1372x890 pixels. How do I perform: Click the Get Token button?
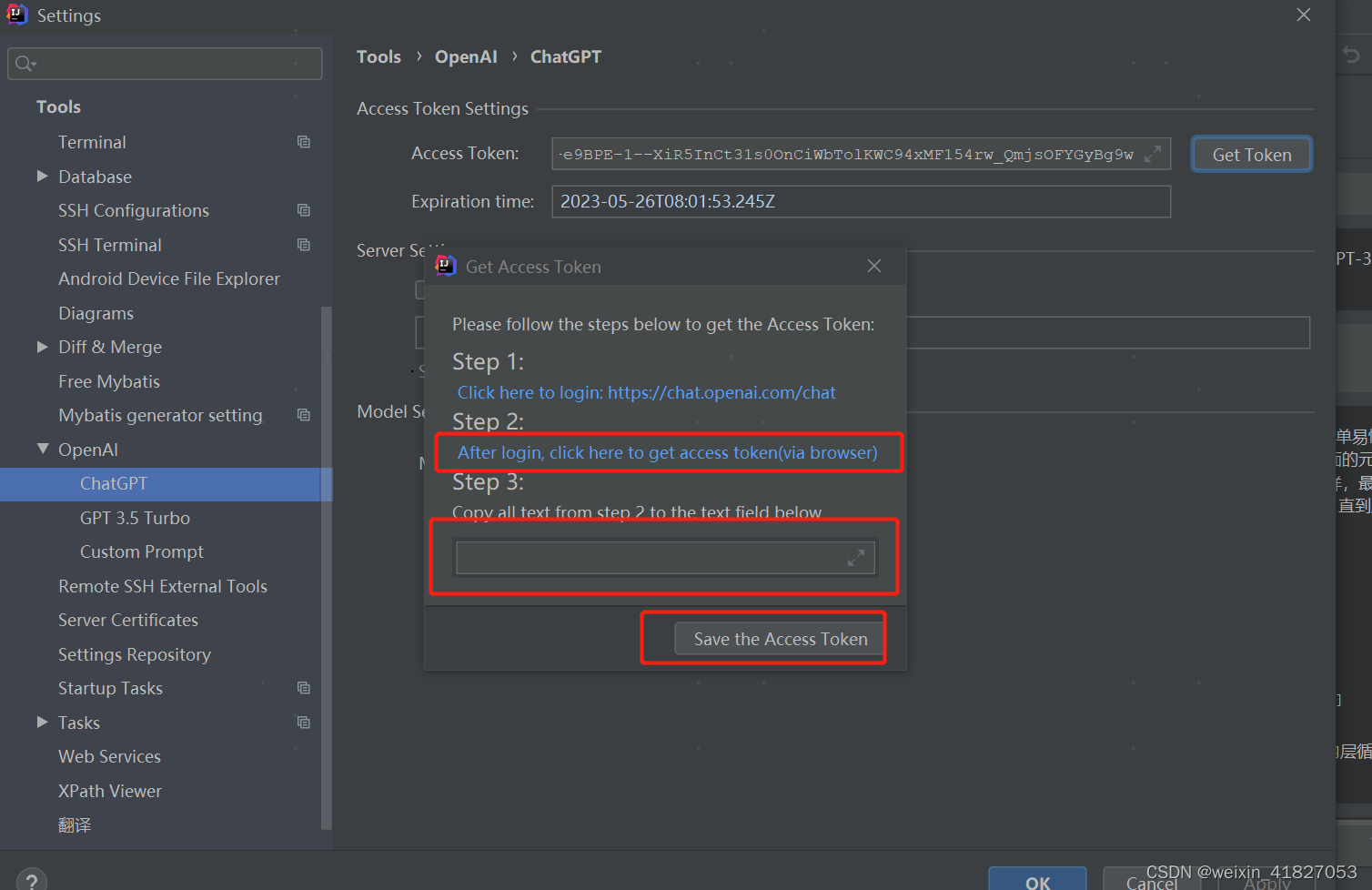tap(1252, 155)
